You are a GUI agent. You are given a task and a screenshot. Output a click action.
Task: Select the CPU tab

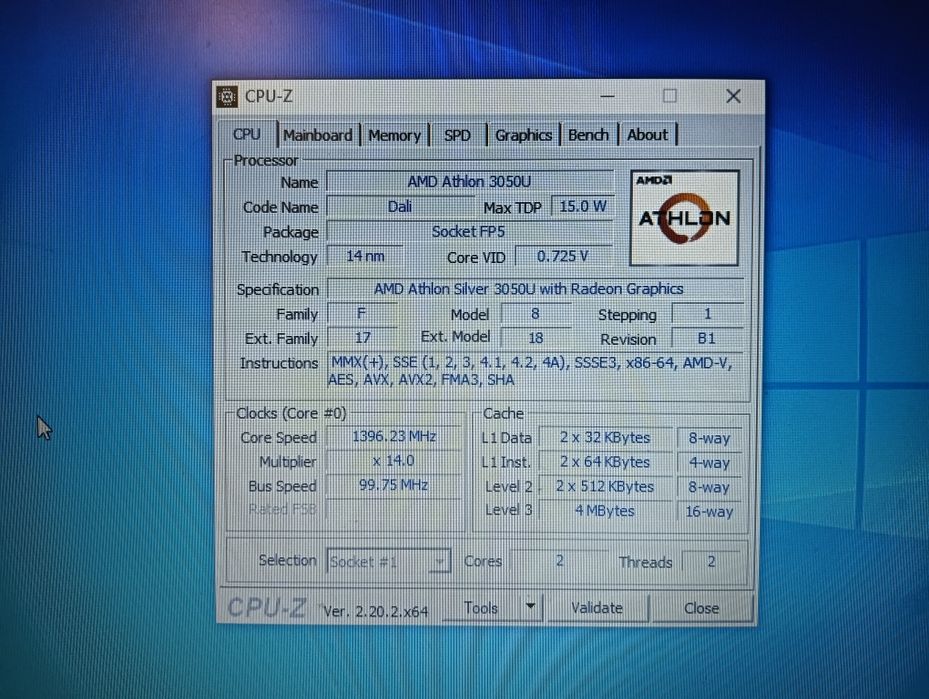tap(247, 134)
